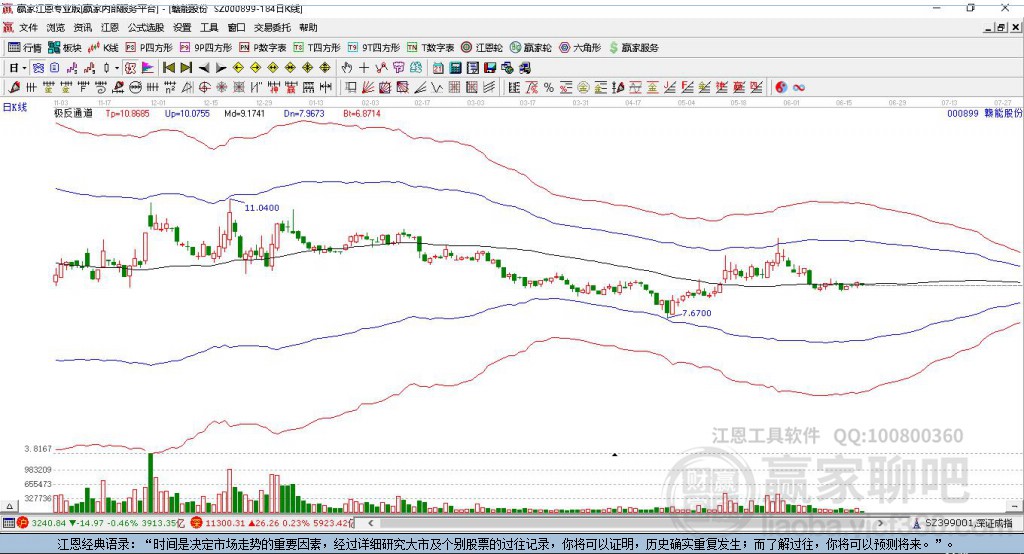The width and height of the screenshot is (1024, 554).
Task: Open the T四方形 tool
Action: [x=317, y=48]
